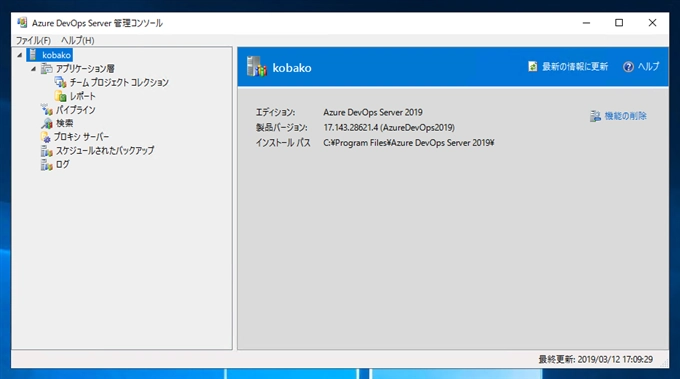Click the version 17.143.28621.4 text
The image size is (680, 379).
(389, 127)
